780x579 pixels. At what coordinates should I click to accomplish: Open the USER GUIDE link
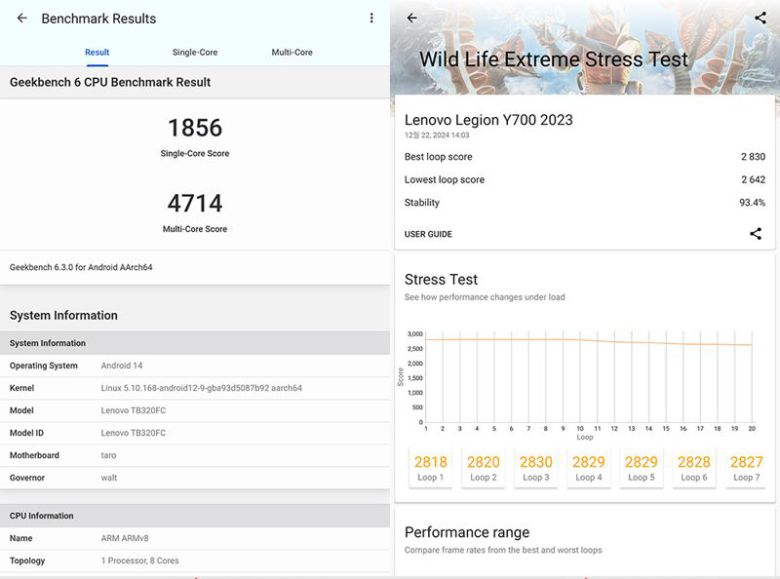click(428, 234)
